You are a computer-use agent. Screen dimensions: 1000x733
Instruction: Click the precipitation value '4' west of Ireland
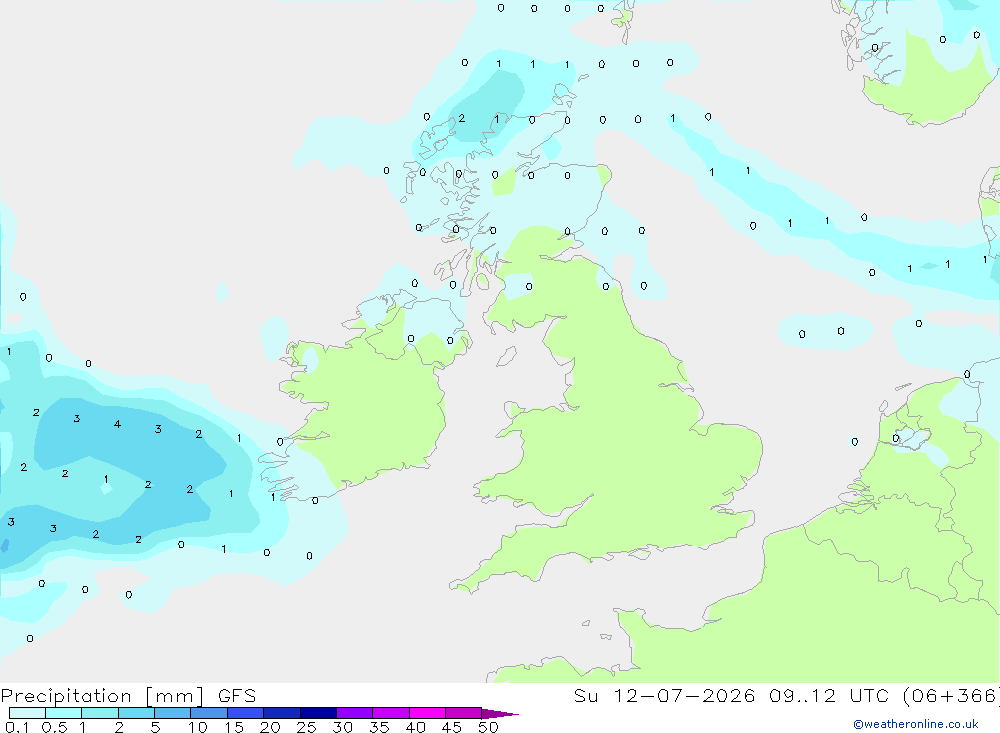[x=117, y=424]
